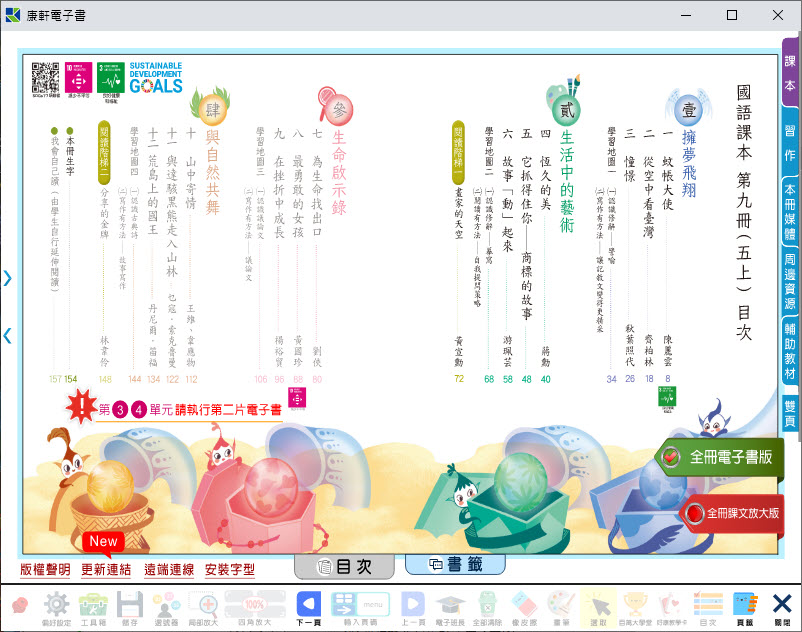Select the 局部放大 magnifier tool
This screenshot has width=802, height=632.
pyautogui.click(x=204, y=605)
